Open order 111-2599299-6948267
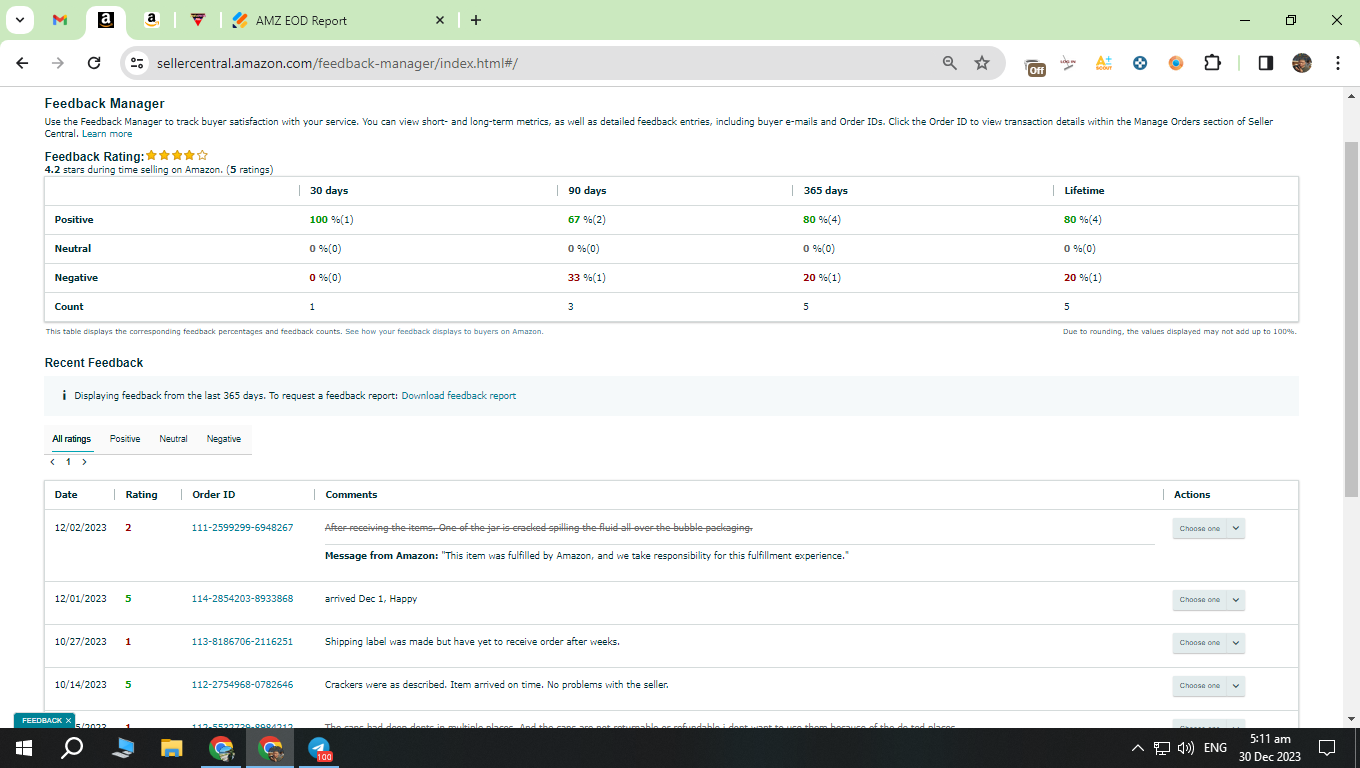Screen dimensions: 1360x768 coord(242,527)
